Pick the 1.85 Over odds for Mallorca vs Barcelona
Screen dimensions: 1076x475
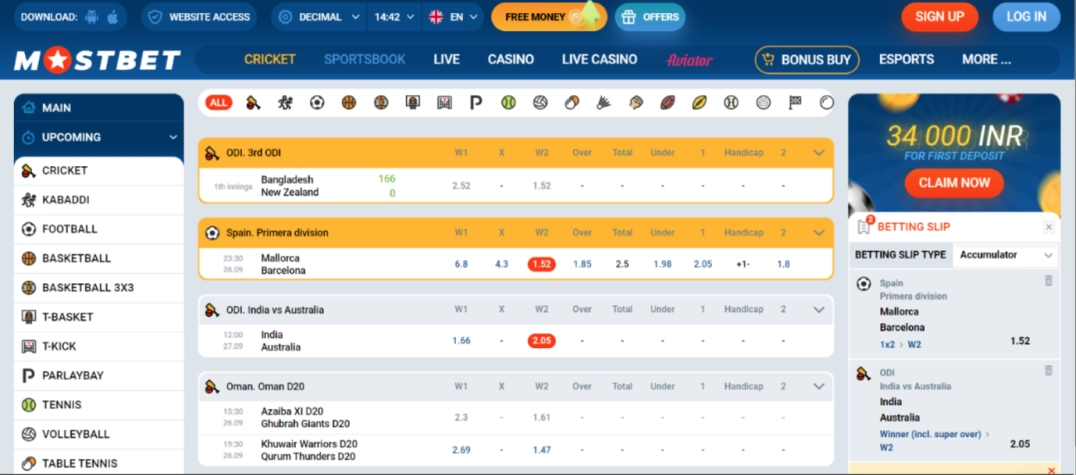582,264
